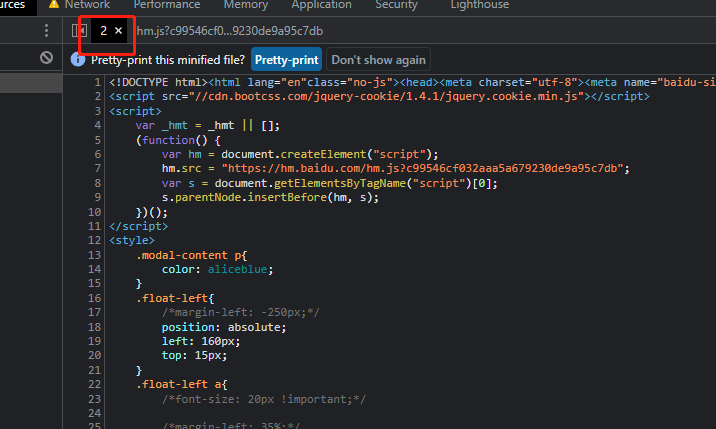Go to the Security panel tab
This screenshot has width=716, height=429.
396,5
